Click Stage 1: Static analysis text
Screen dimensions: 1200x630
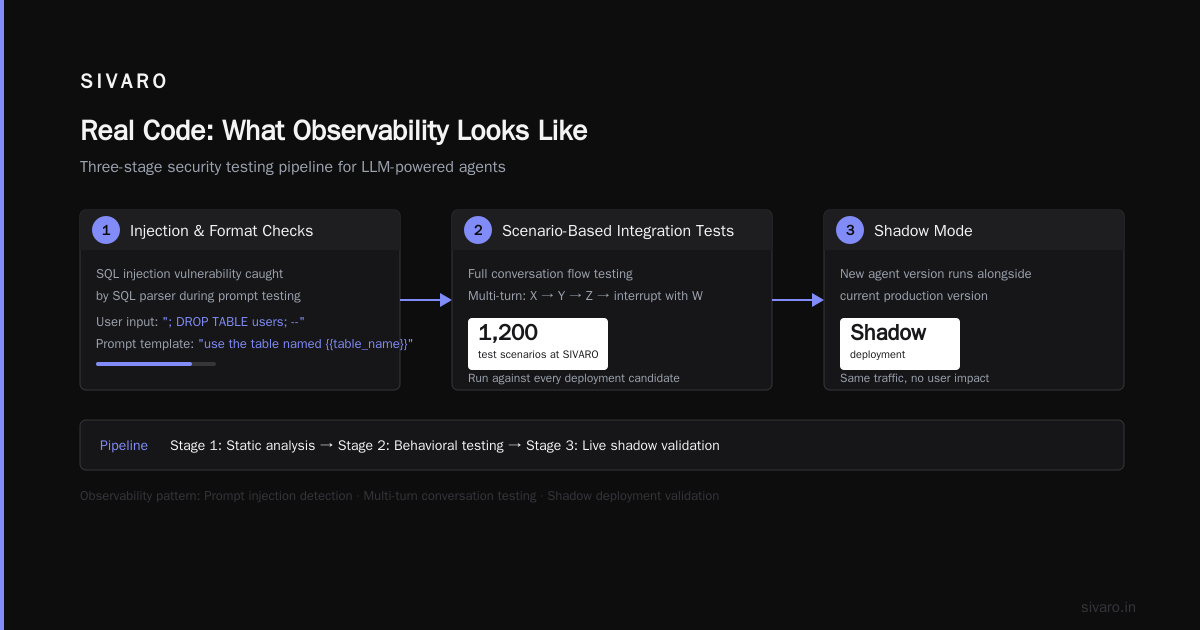tap(242, 445)
